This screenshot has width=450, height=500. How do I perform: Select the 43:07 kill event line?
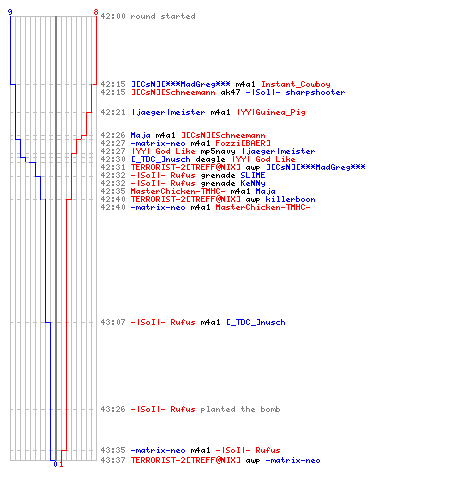193,322
